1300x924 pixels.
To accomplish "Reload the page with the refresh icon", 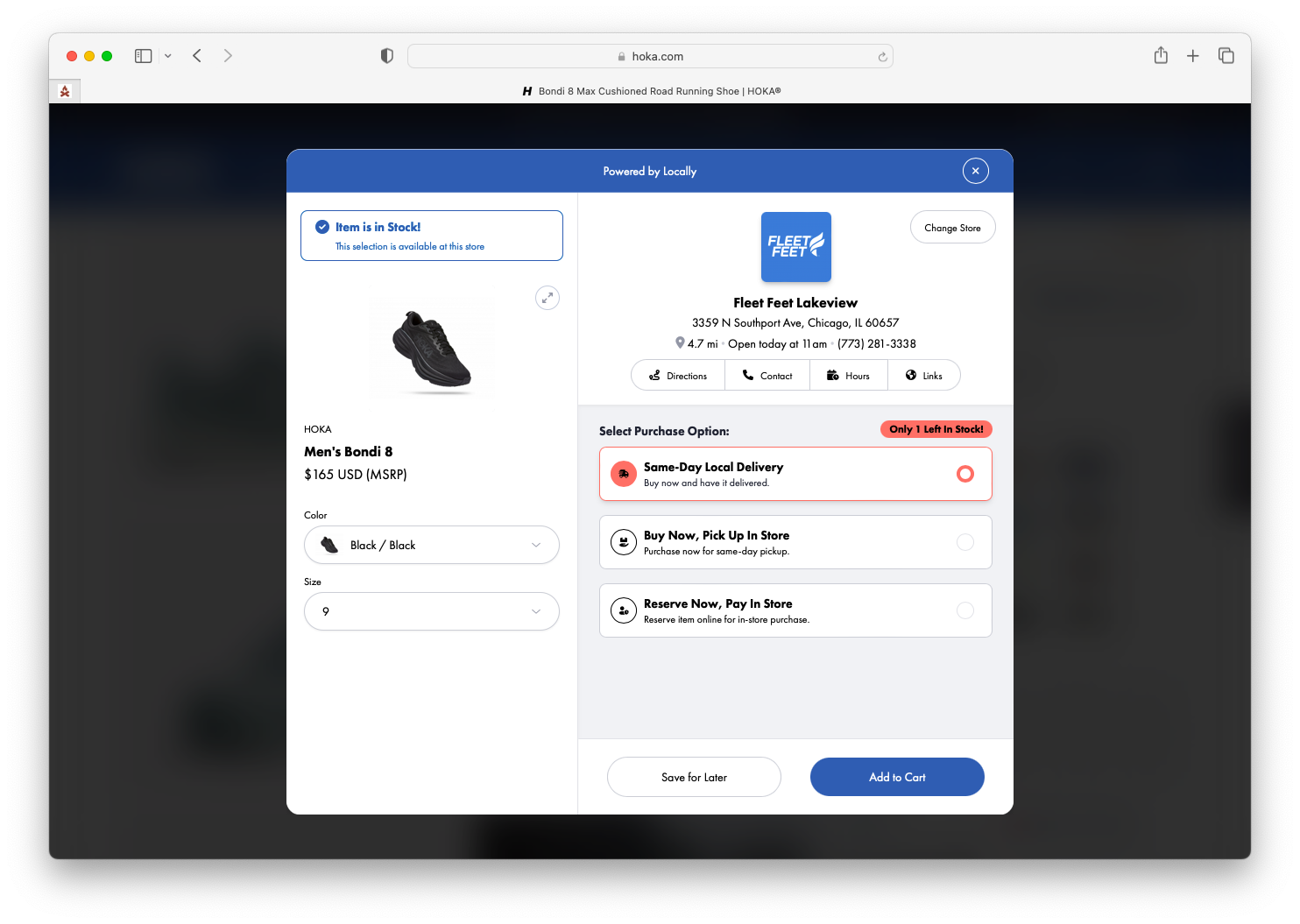I will pos(882,57).
